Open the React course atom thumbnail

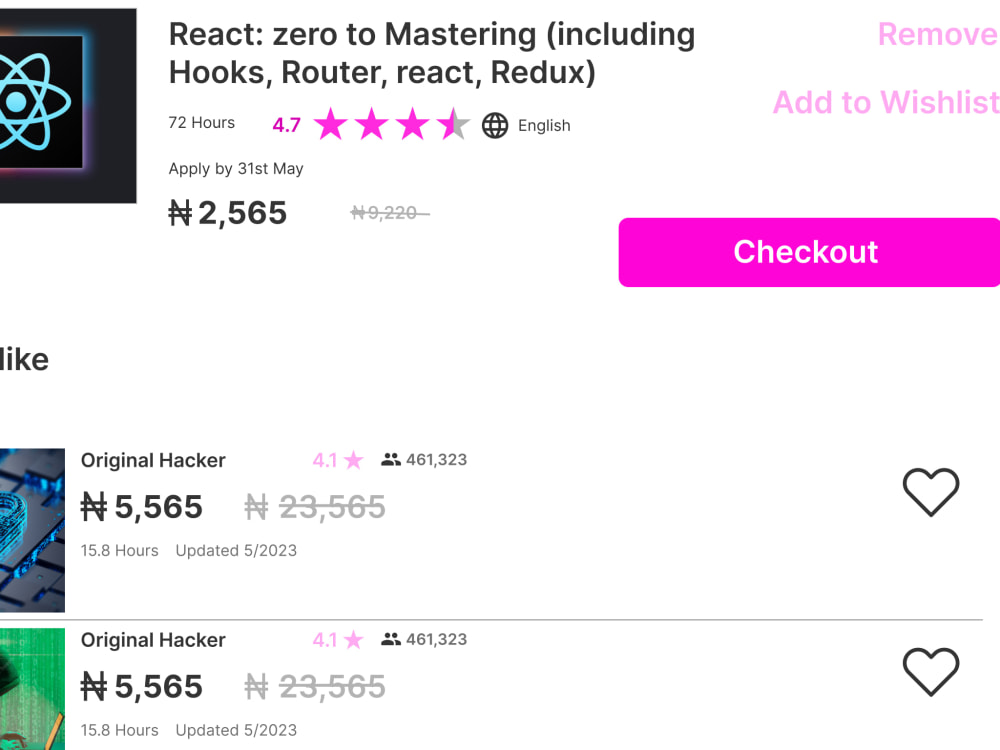click(x=68, y=106)
